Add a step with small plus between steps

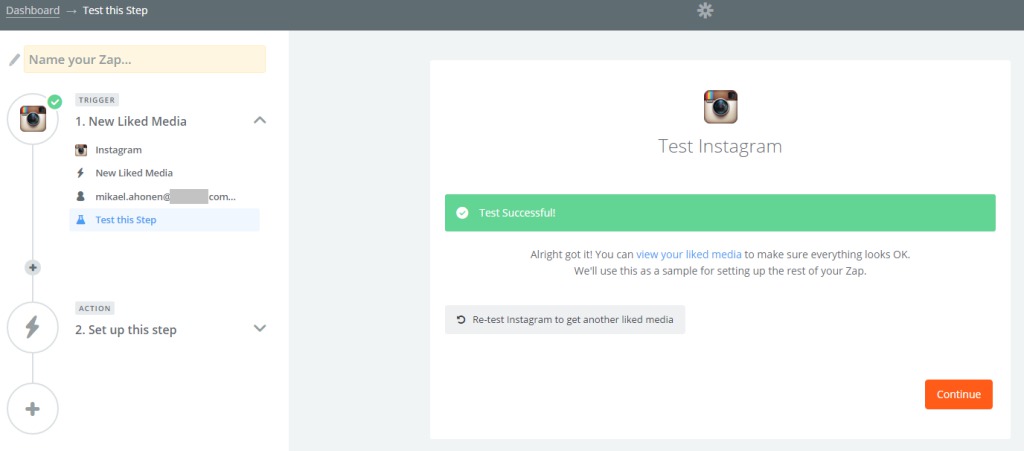(33, 267)
